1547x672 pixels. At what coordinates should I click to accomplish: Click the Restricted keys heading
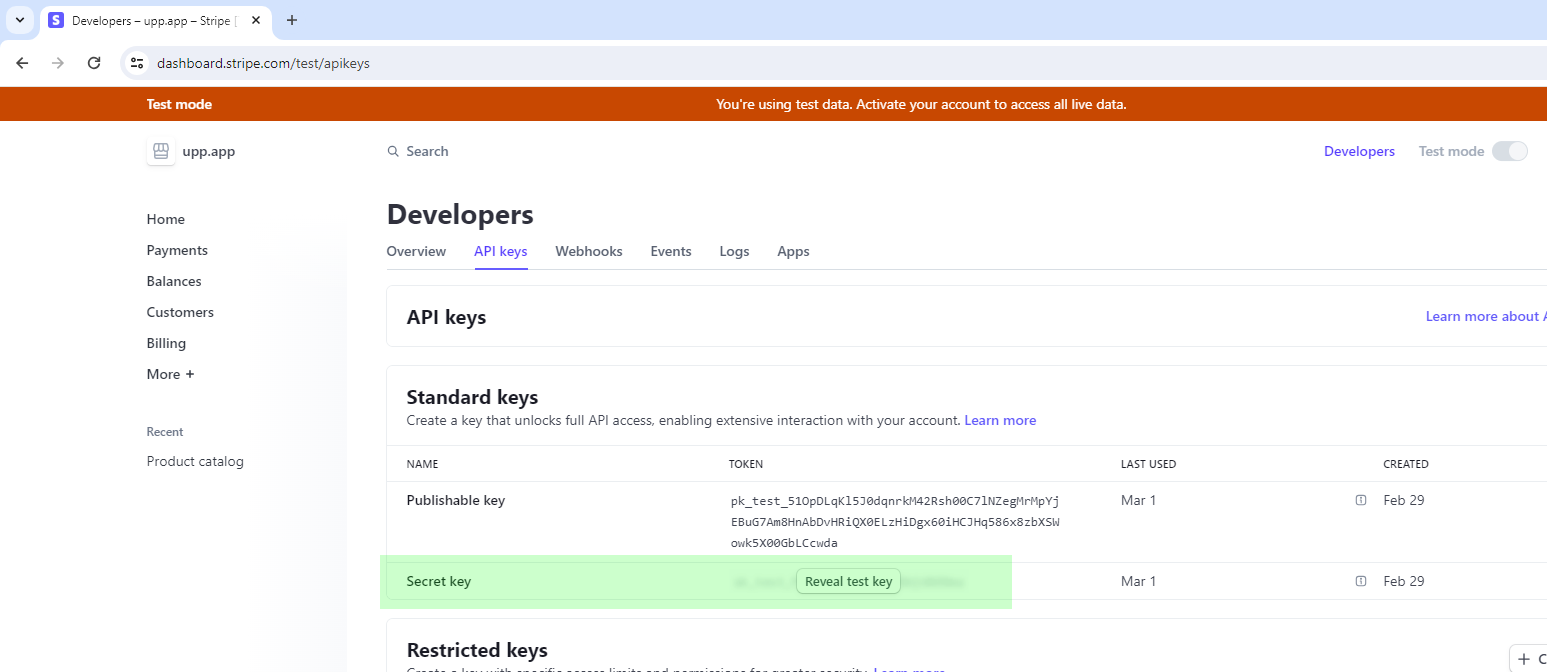coord(477,650)
